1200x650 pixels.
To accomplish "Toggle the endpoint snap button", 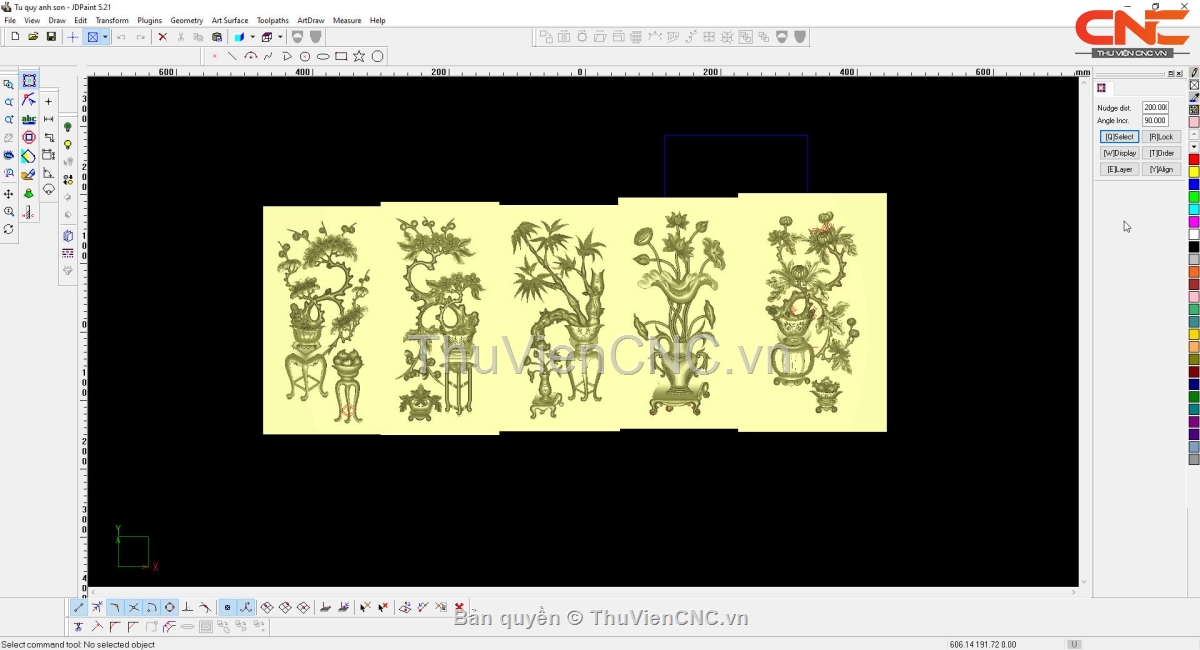I will click(x=79, y=607).
